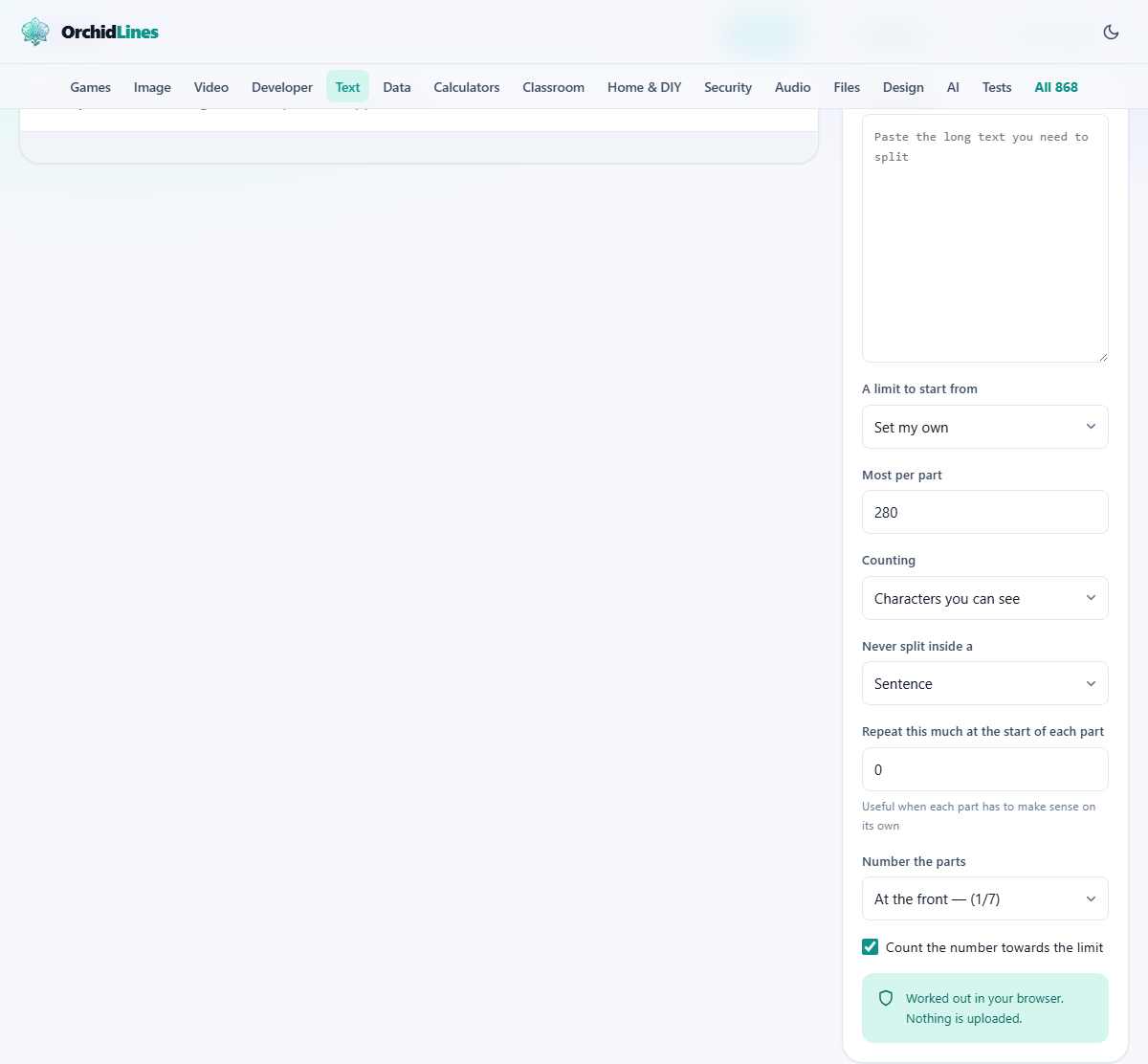
Task: Focus the long text paste area
Action: point(985,238)
